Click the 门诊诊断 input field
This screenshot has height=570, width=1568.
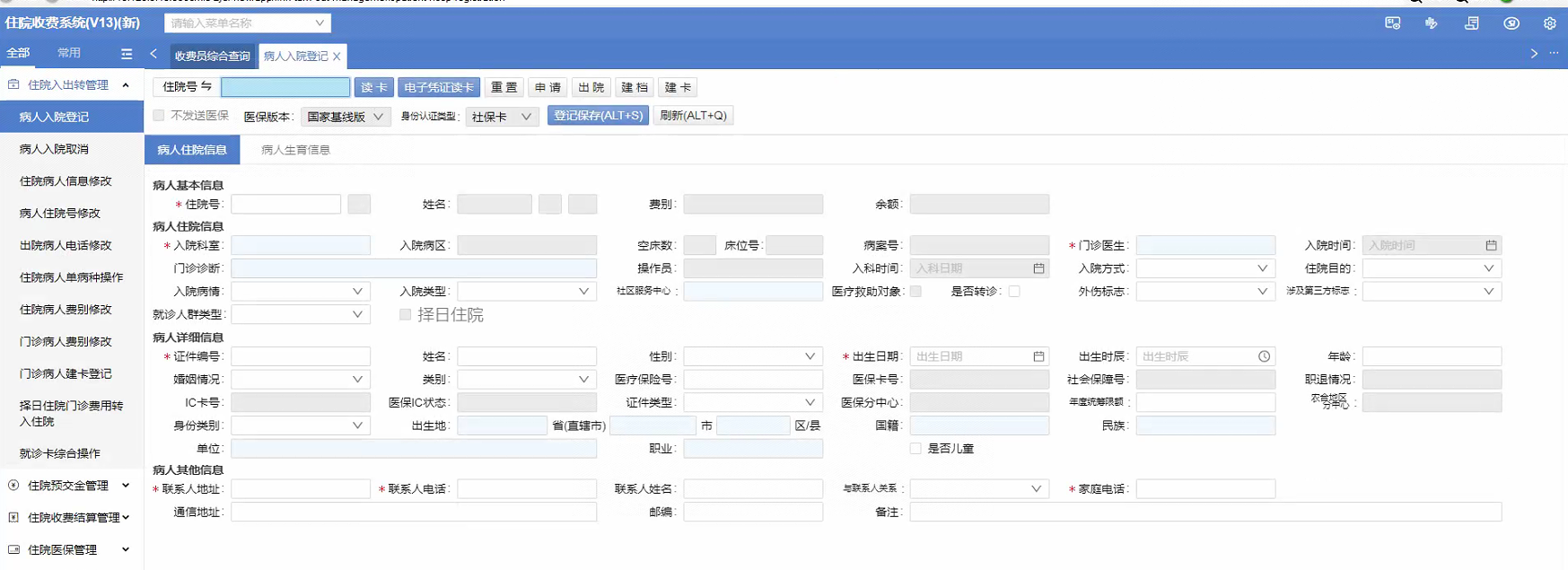414,268
